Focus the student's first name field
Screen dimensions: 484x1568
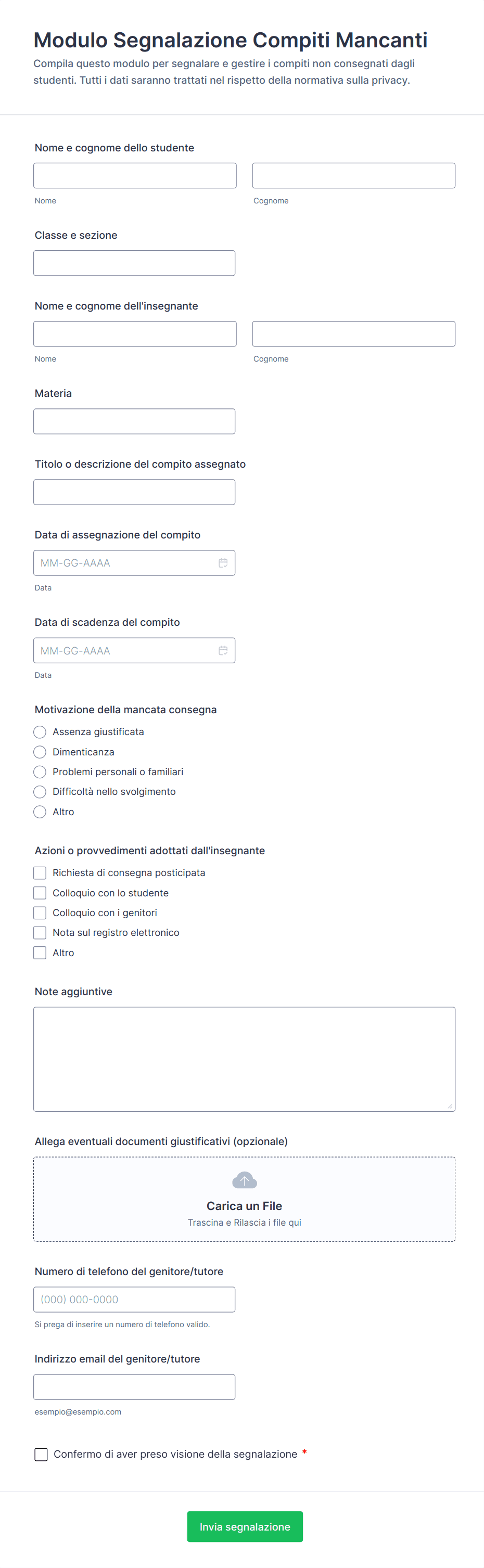(x=135, y=175)
